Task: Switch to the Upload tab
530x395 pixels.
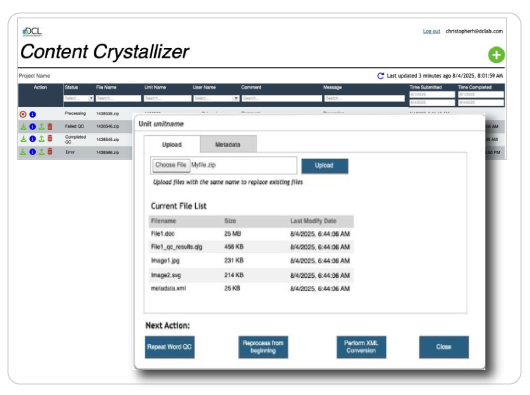Action: coord(172,145)
